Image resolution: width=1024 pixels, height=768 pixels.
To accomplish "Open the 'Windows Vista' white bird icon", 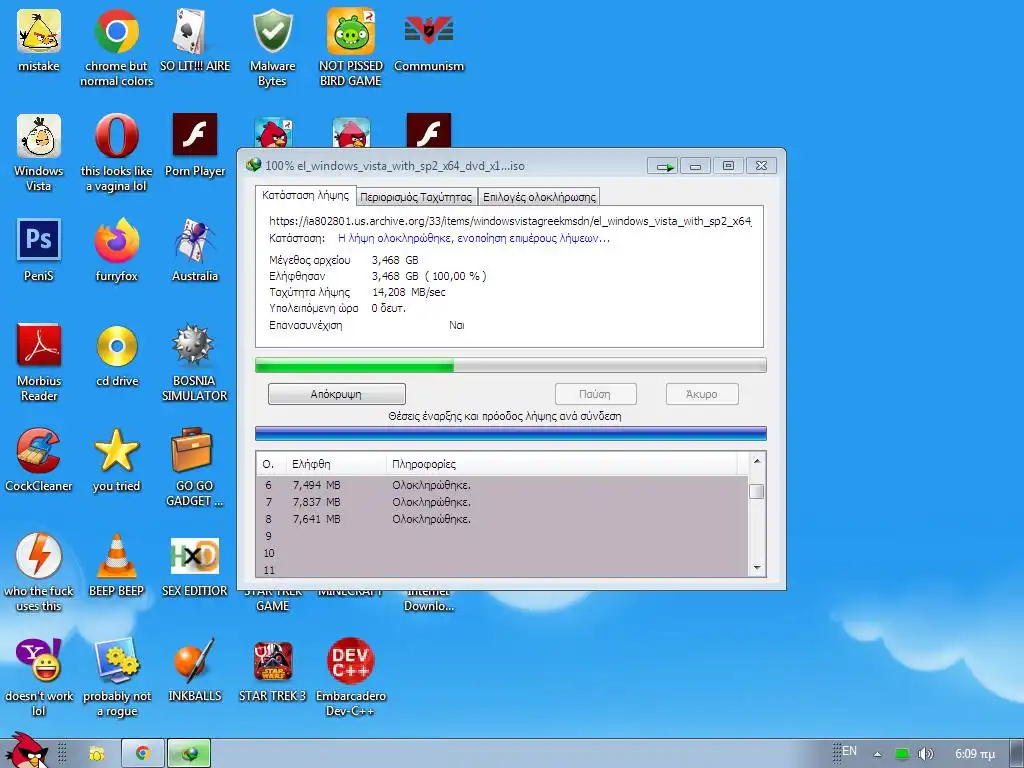I will [39, 152].
